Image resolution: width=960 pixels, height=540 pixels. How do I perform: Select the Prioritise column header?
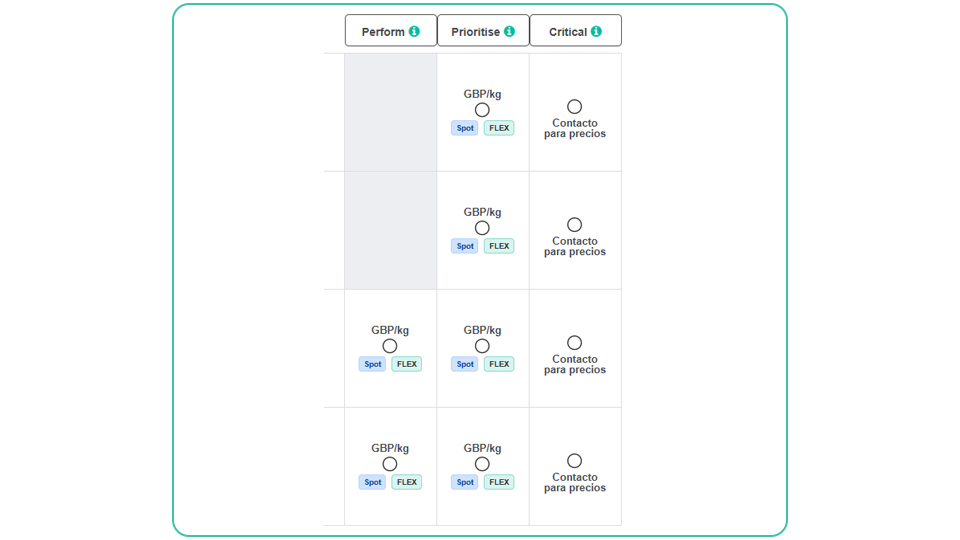pos(483,31)
